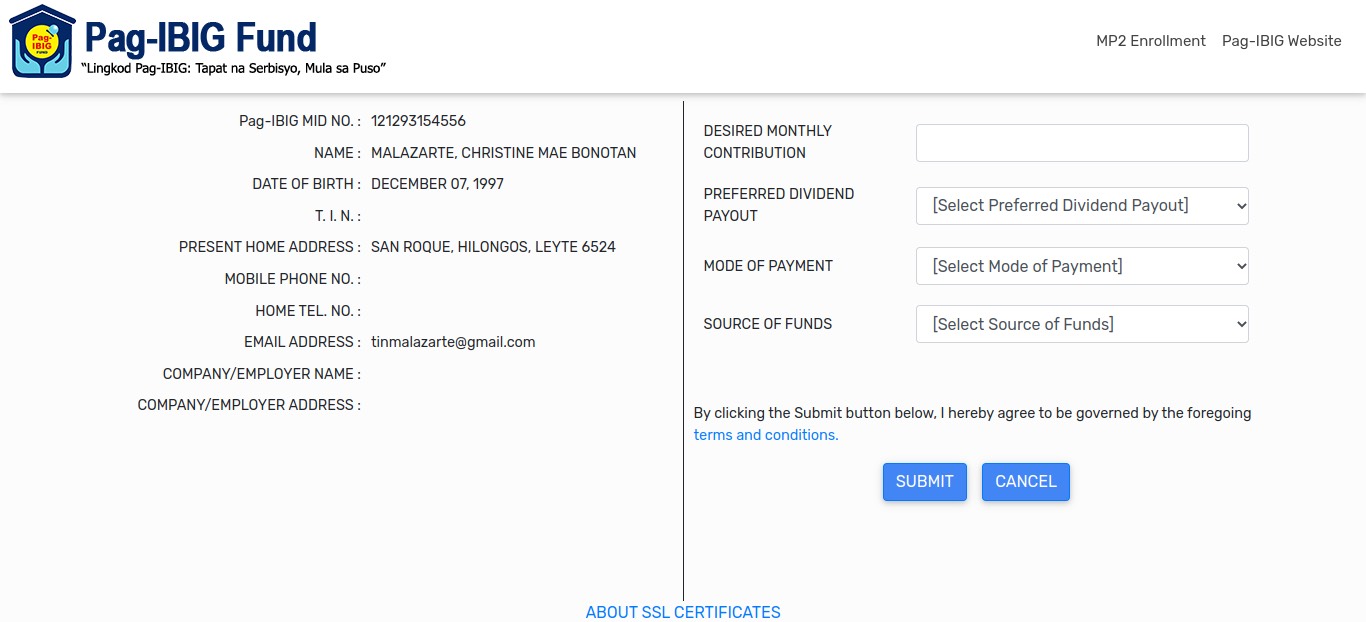This screenshot has height=622, width=1366.
Task: Click the SOURCE OF FUNDS field label
Action: point(768,324)
